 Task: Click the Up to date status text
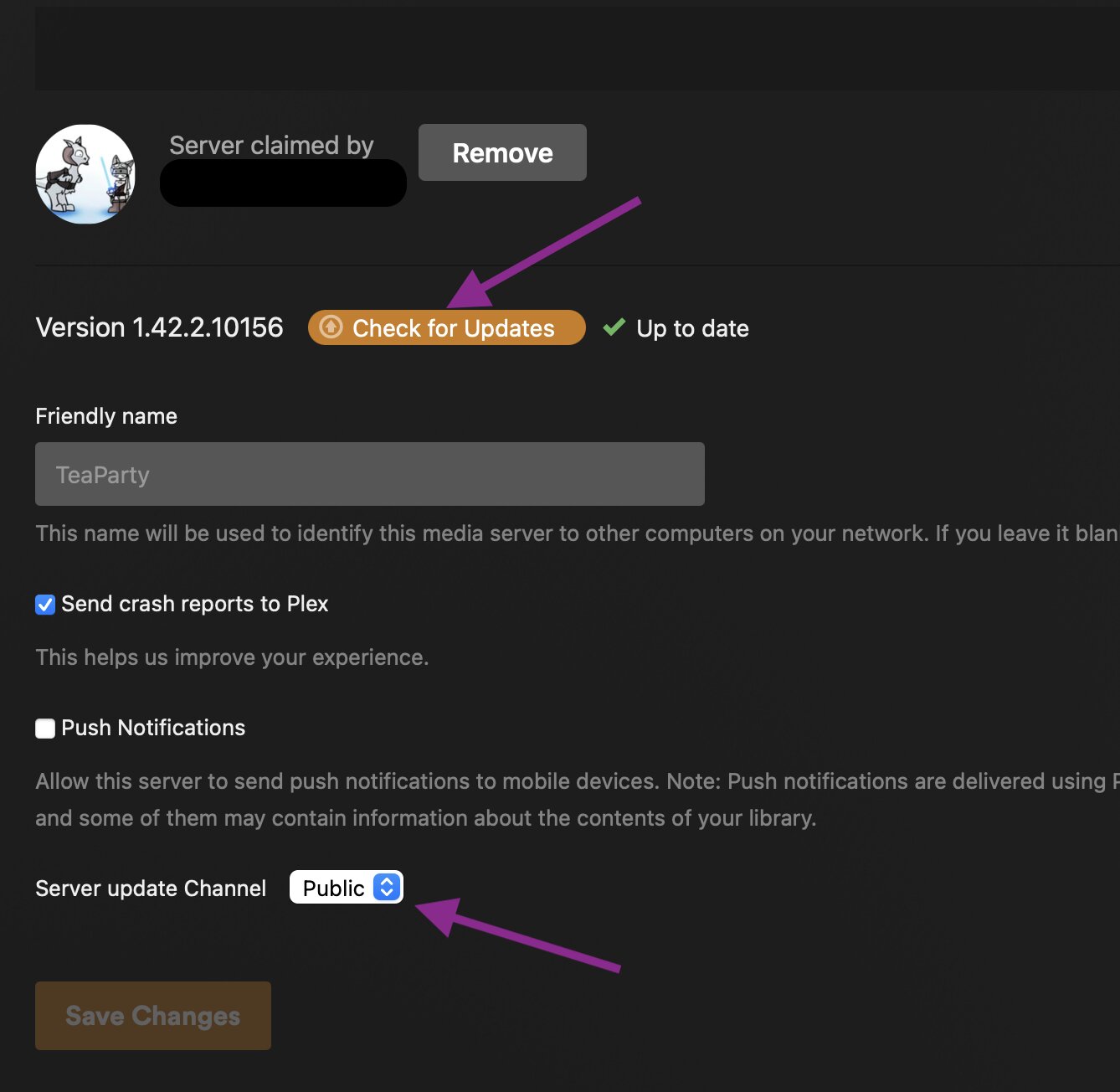(692, 328)
